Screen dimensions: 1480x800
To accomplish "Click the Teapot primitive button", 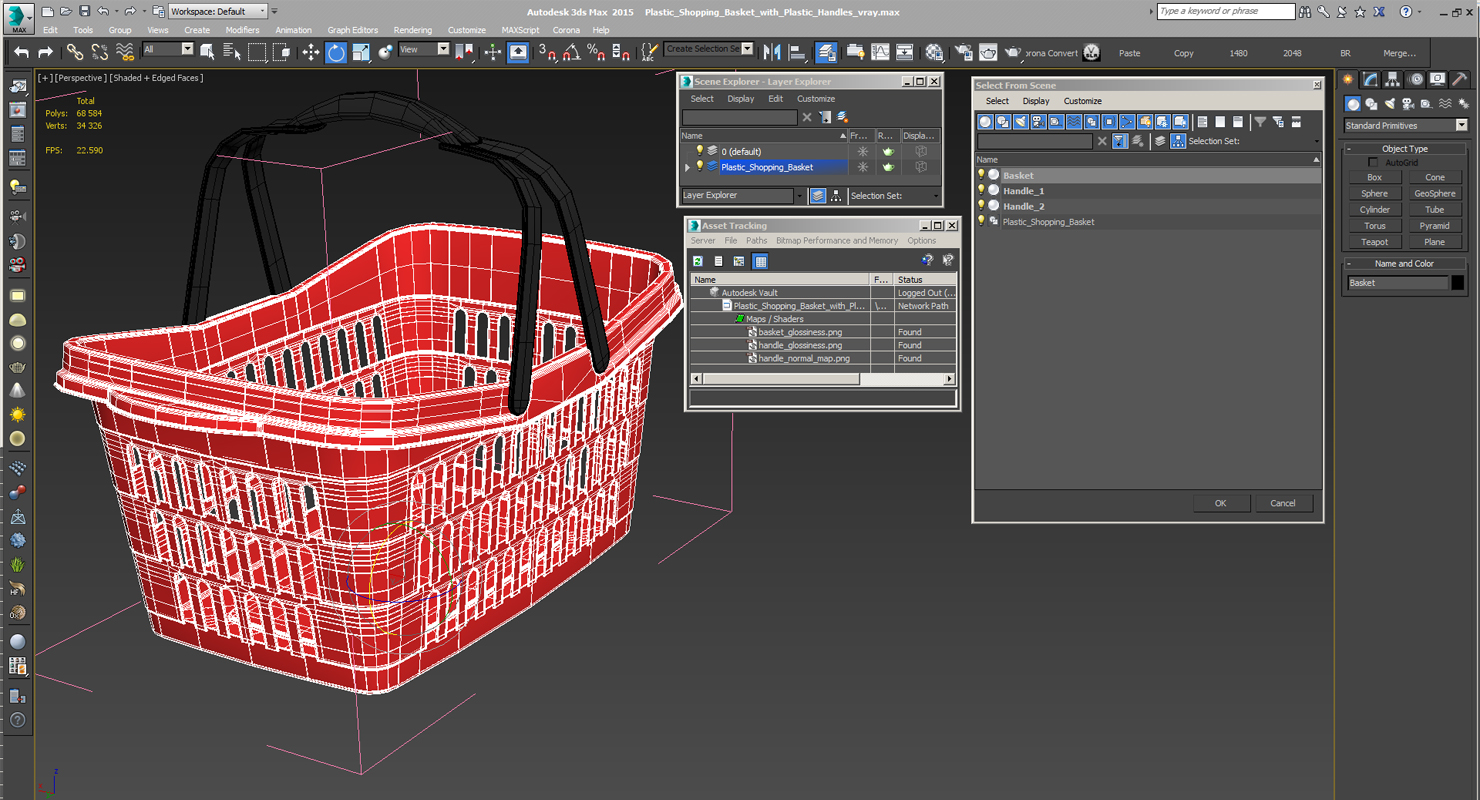I will coord(1374,241).
